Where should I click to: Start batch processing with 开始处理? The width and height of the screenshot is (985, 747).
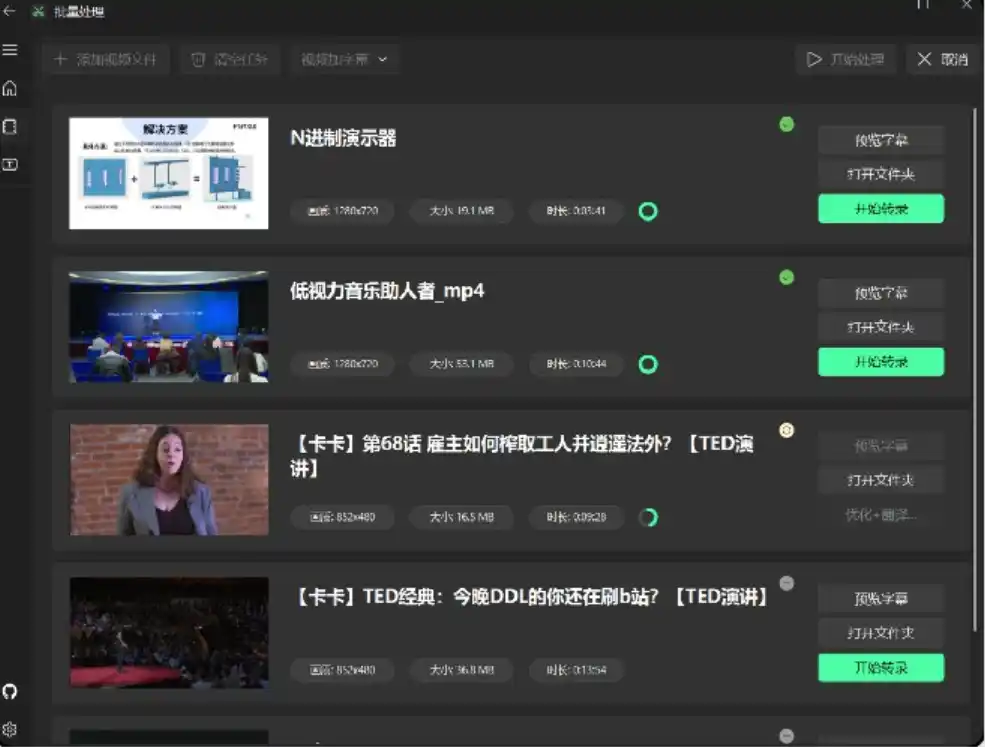(x=845, y=60)
